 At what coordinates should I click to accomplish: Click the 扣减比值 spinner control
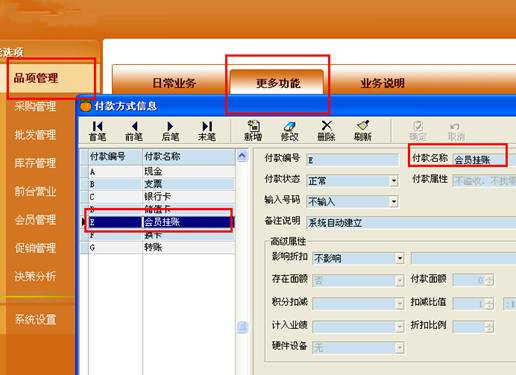pyautogui.click(x=490, y=304)
